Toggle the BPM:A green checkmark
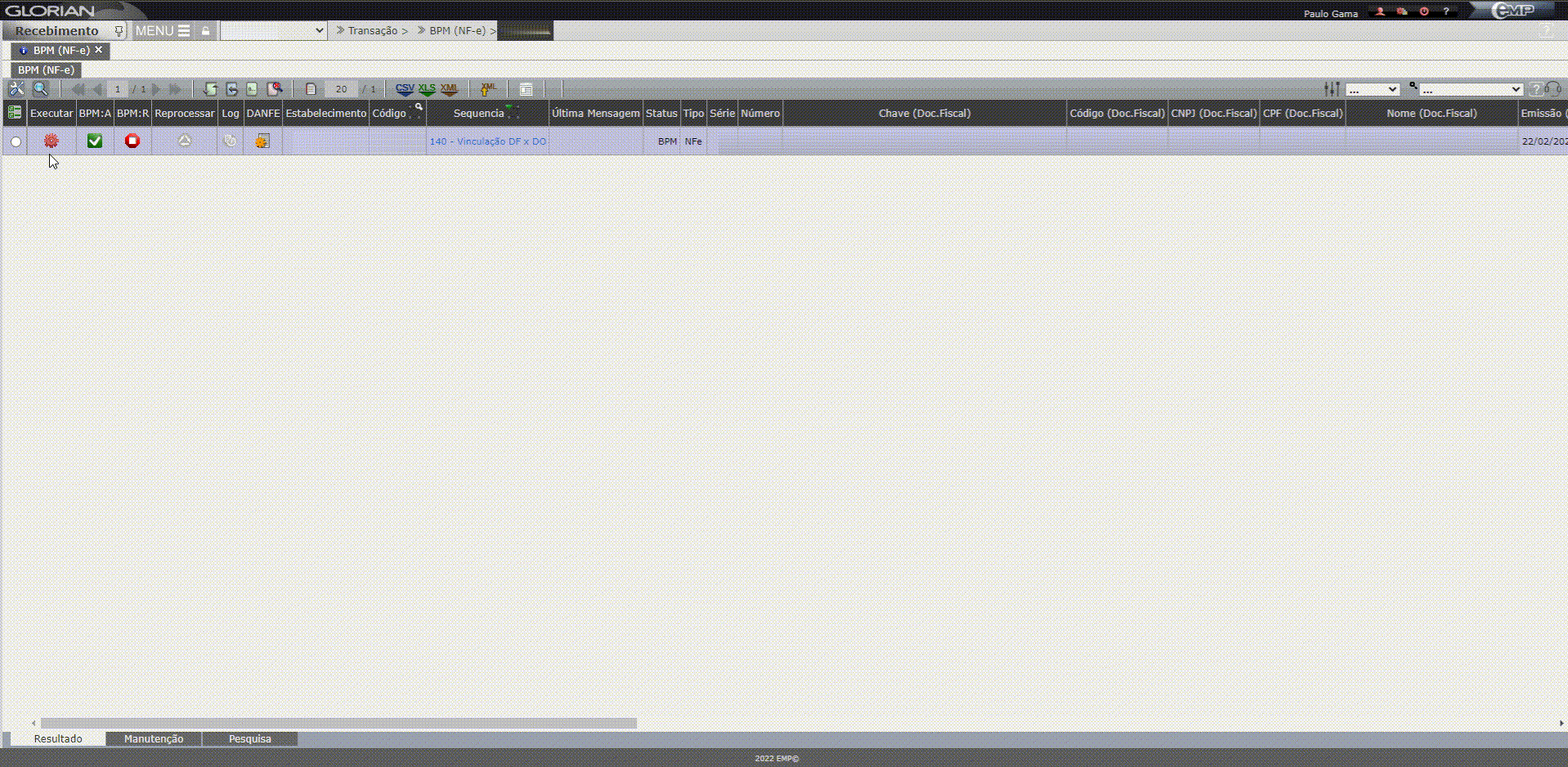 (95, 141)
